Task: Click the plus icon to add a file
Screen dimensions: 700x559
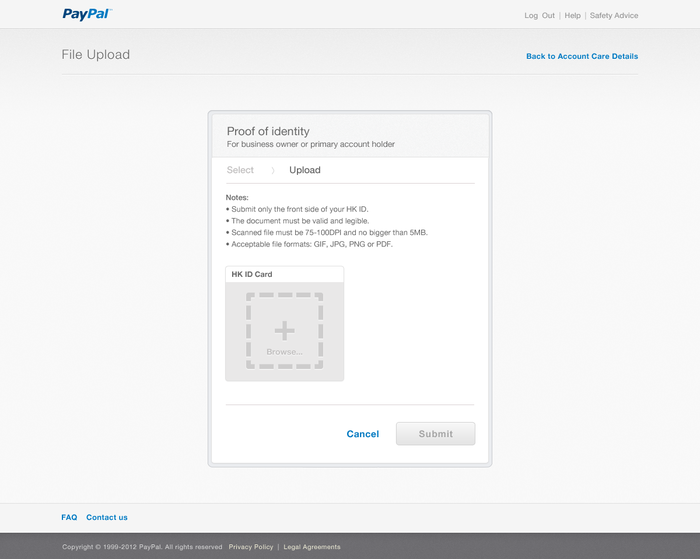Action: 284,331
